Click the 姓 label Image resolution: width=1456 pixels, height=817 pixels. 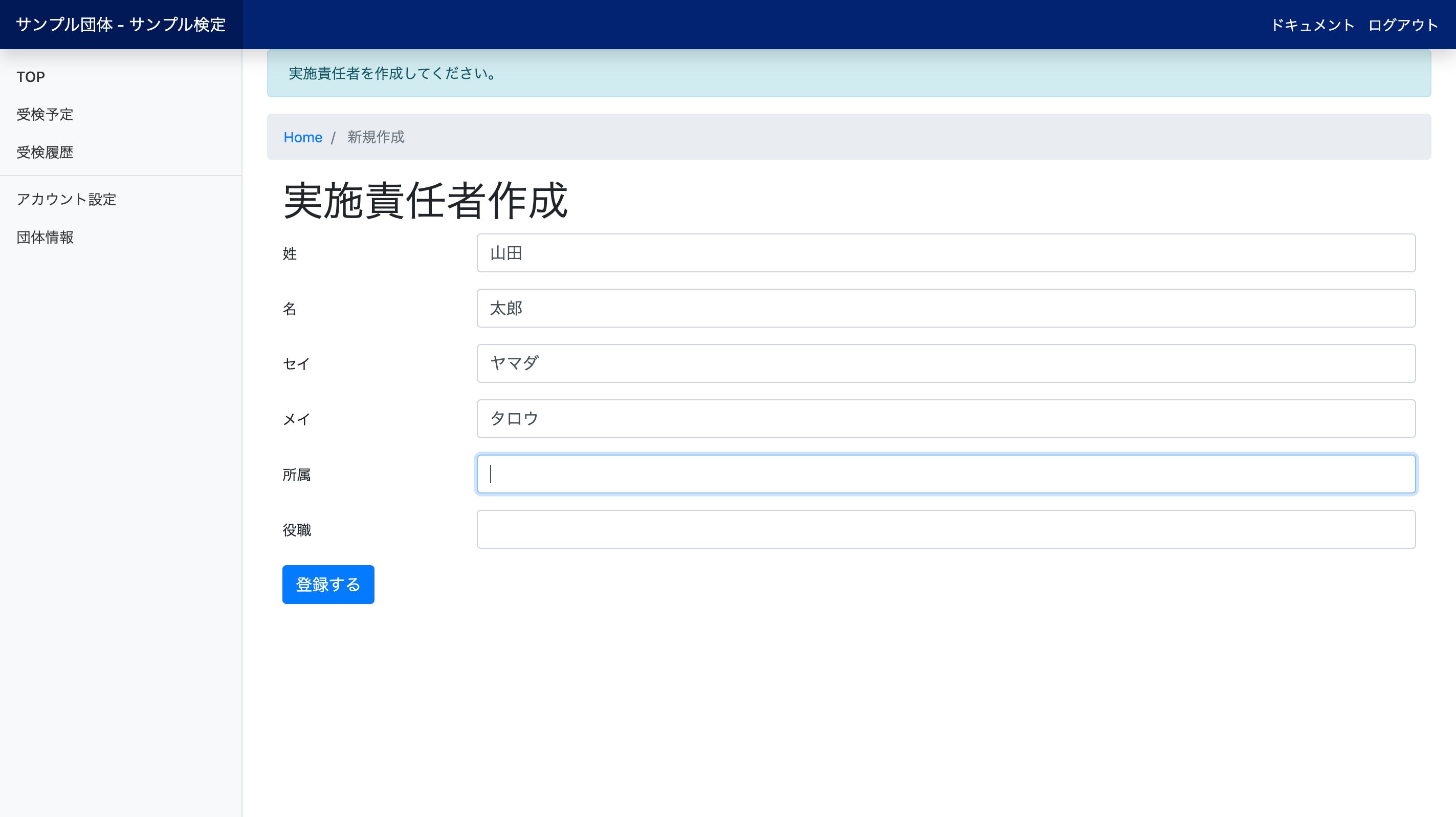290,253
